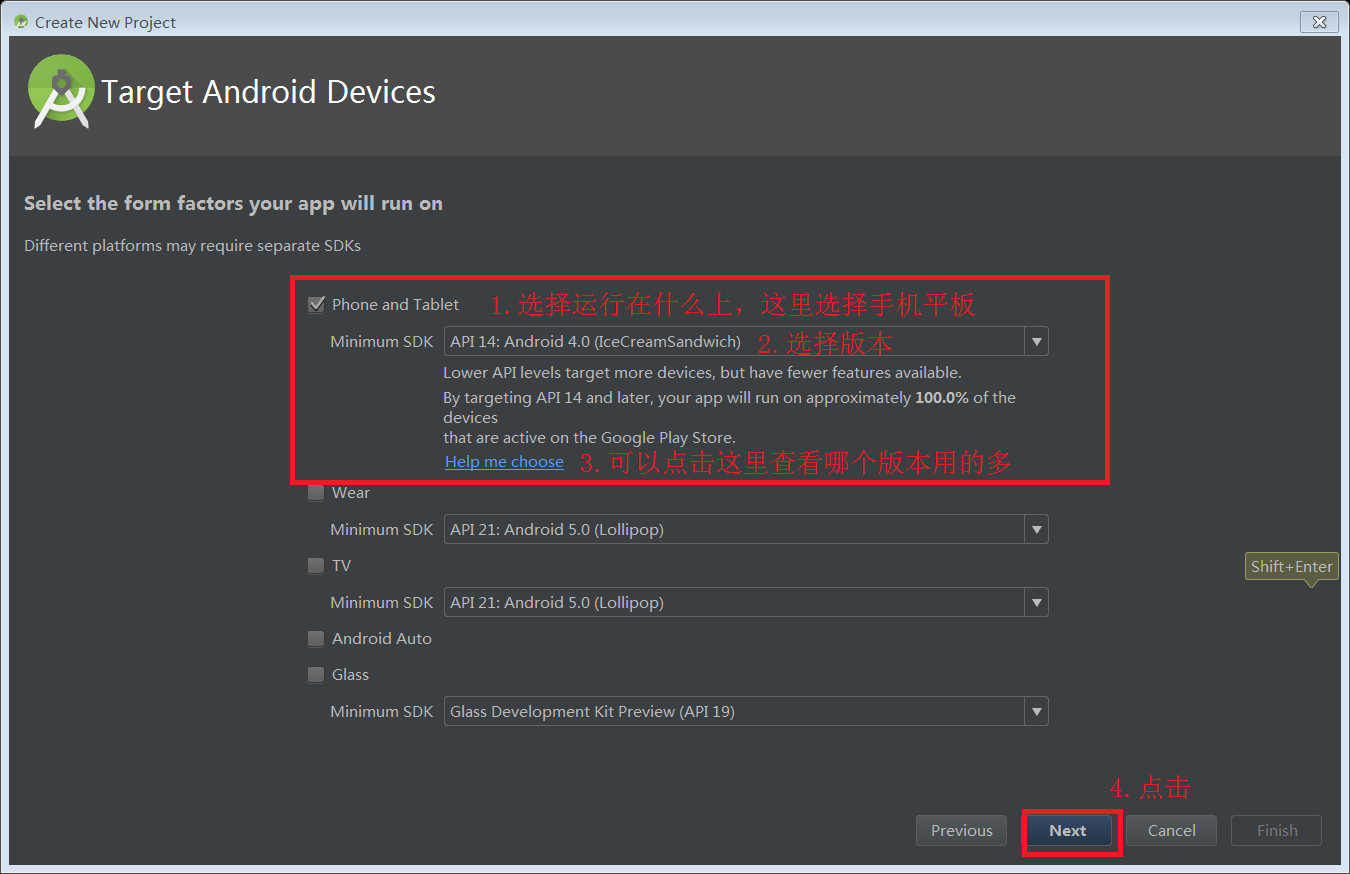Open the Glass Development Kit dropdown arrow
The image size is (1350, 874).
[x=1036, y=711]
